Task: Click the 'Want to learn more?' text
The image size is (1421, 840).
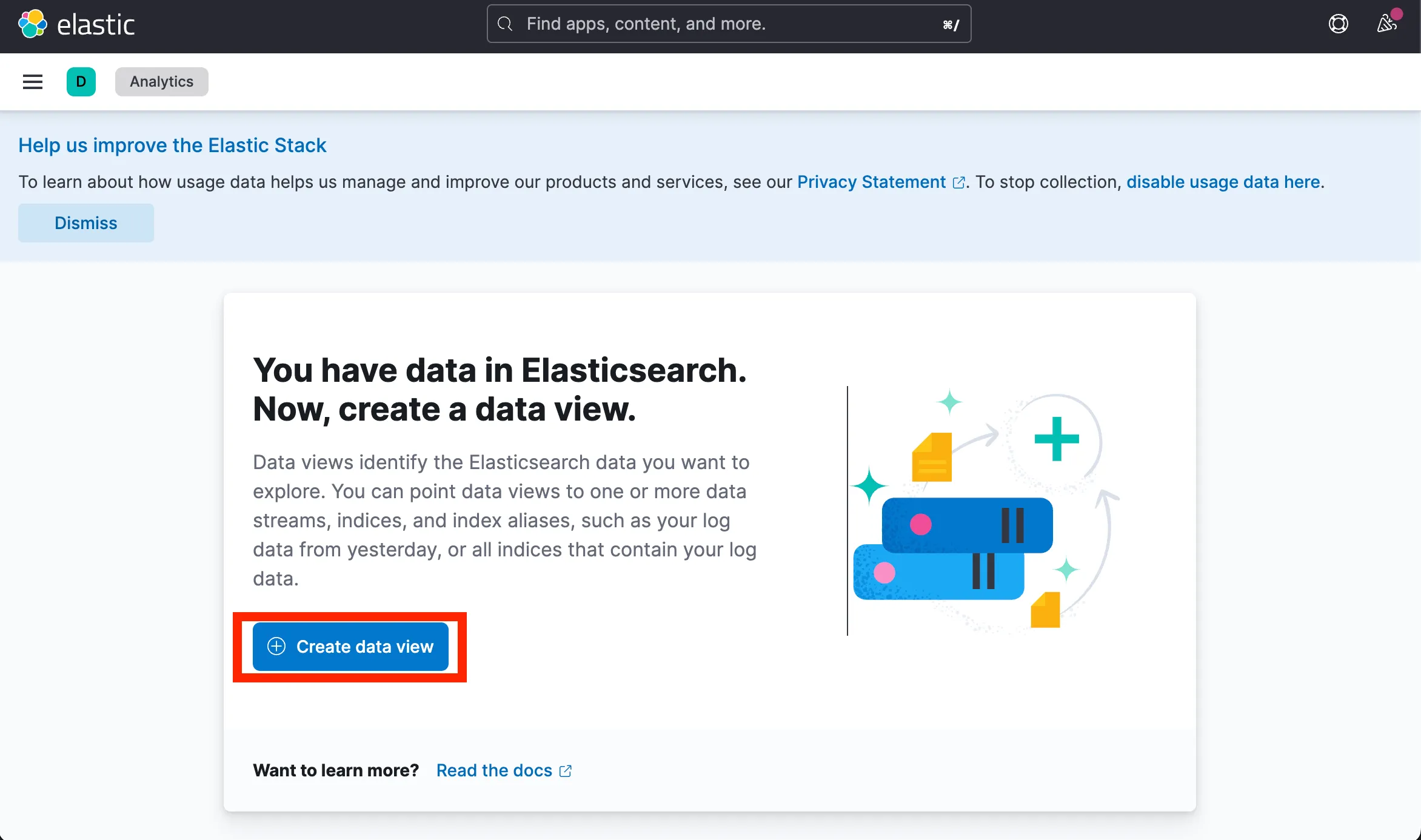Action: pos(336,770)
